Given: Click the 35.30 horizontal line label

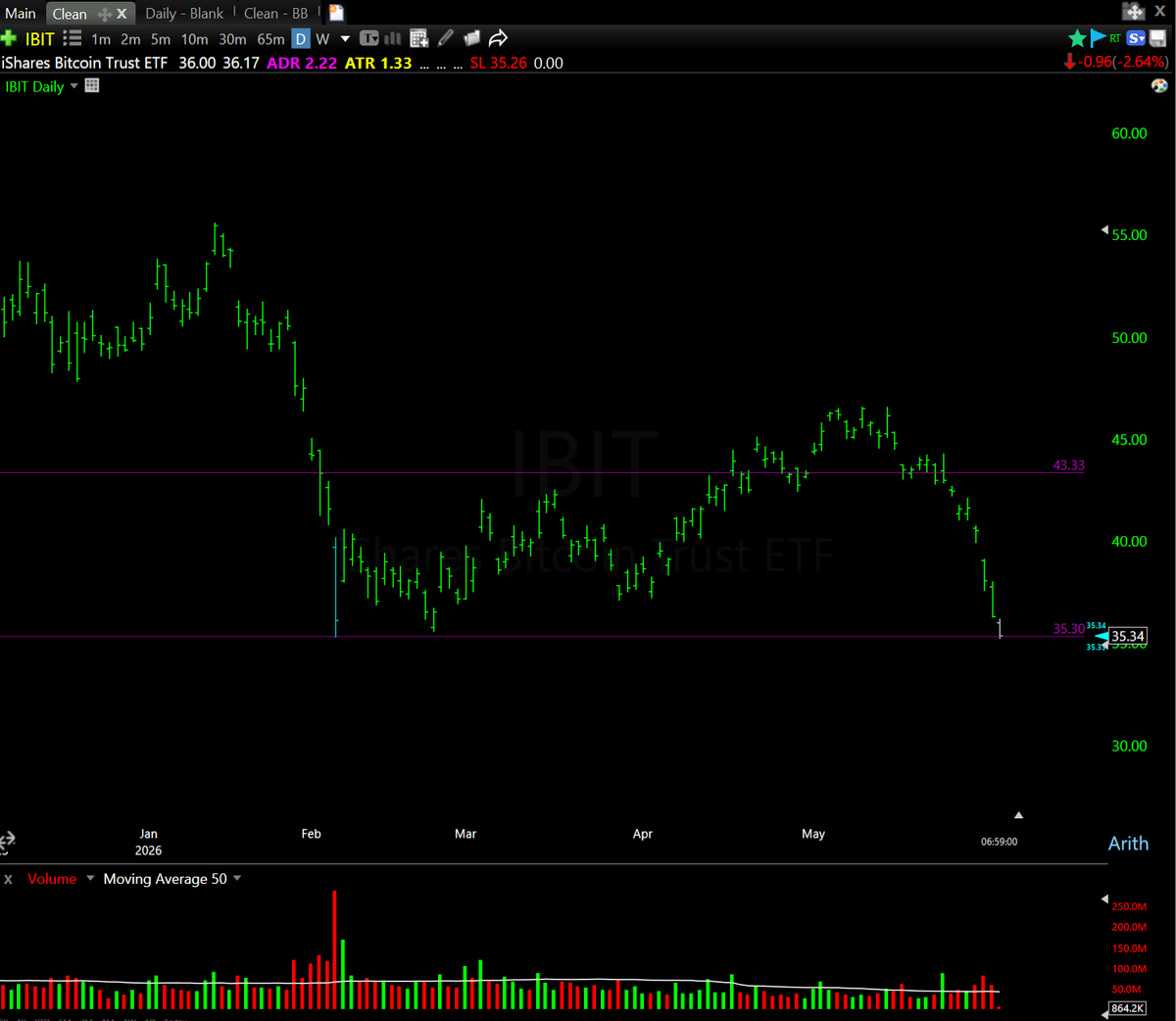Looking at the screenshot, I should (x=1069, y=629).
